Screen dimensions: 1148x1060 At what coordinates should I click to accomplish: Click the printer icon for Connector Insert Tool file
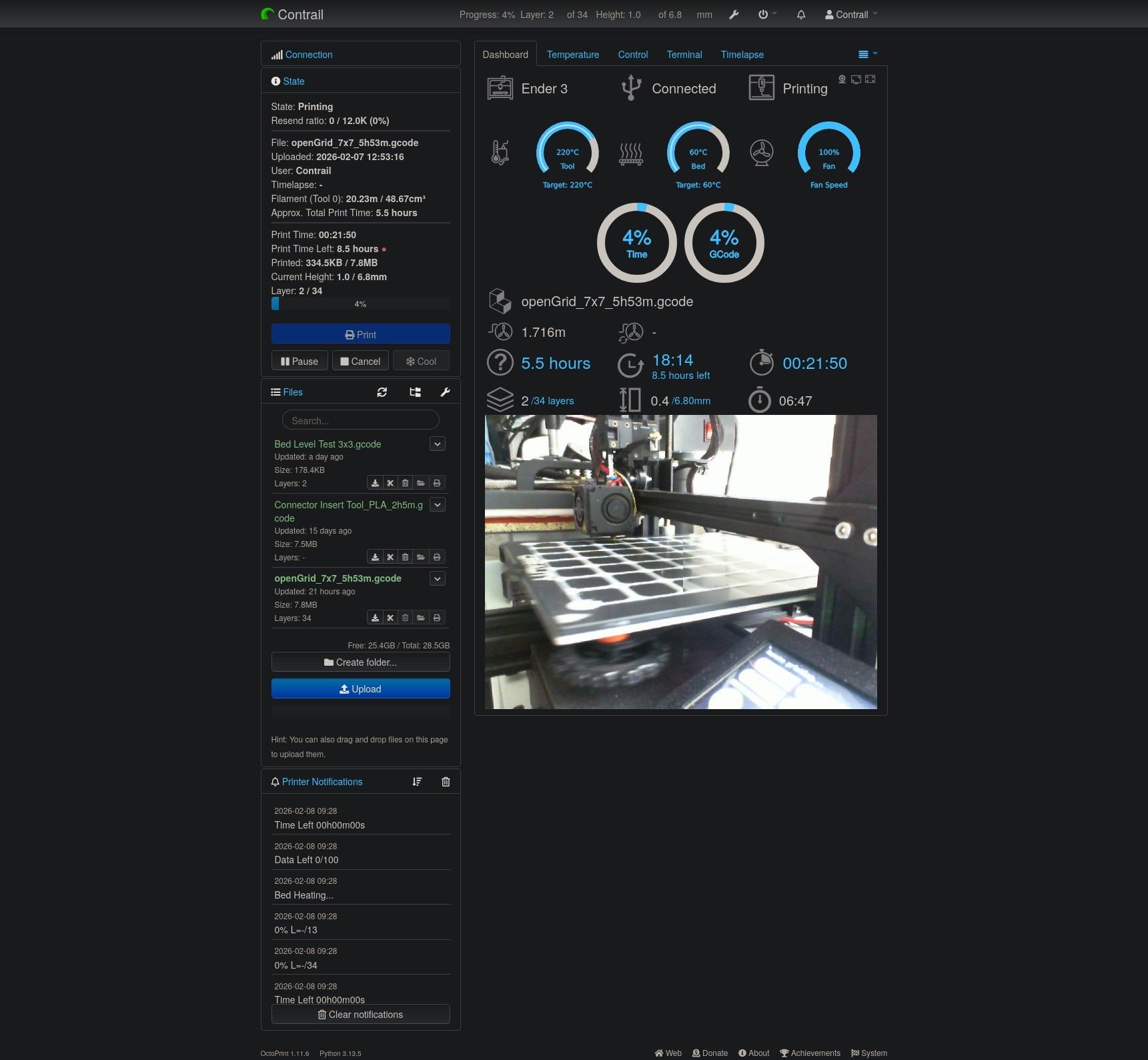tap(437, 557)
